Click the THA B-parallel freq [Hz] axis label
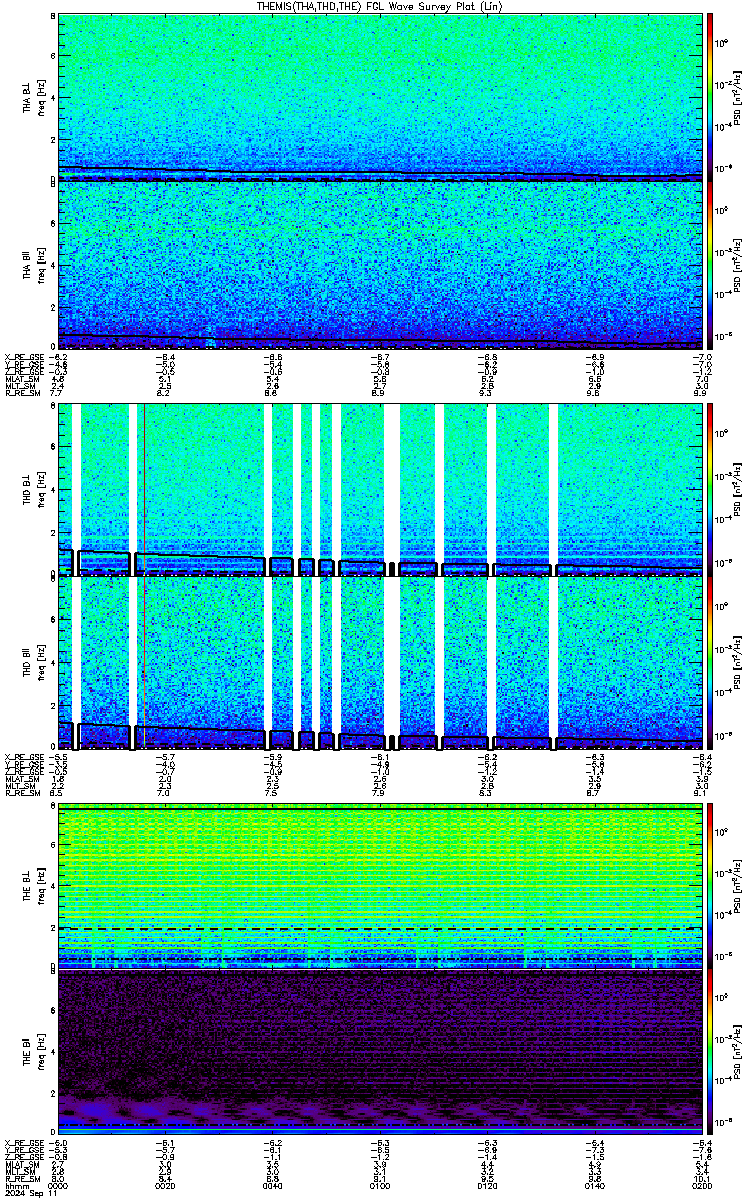The image size is (750, 1200). tap(41, 265)
